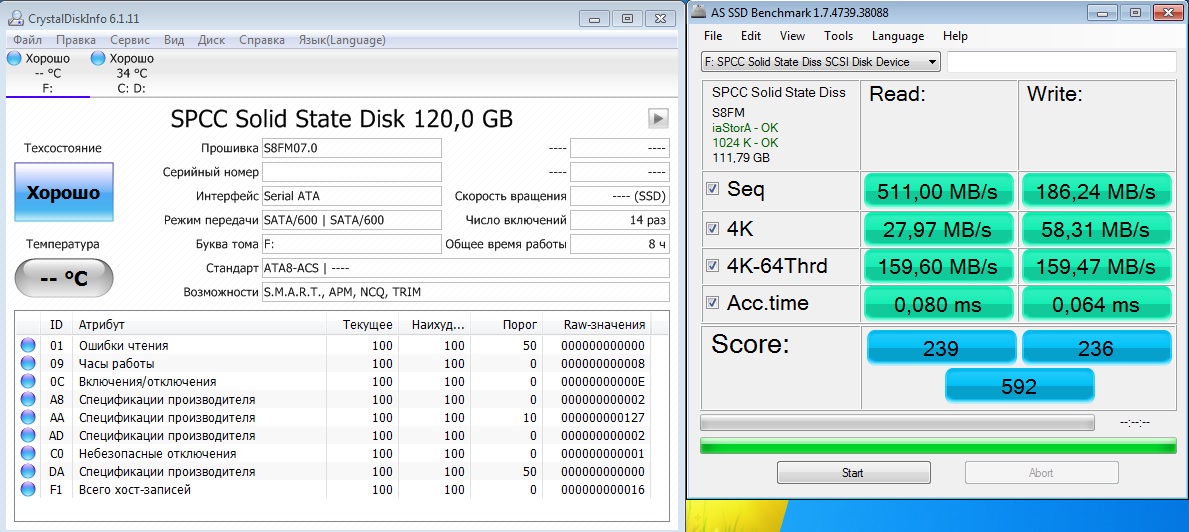Click the Порог column header
1189x532 pixels.
coord(507,325)
